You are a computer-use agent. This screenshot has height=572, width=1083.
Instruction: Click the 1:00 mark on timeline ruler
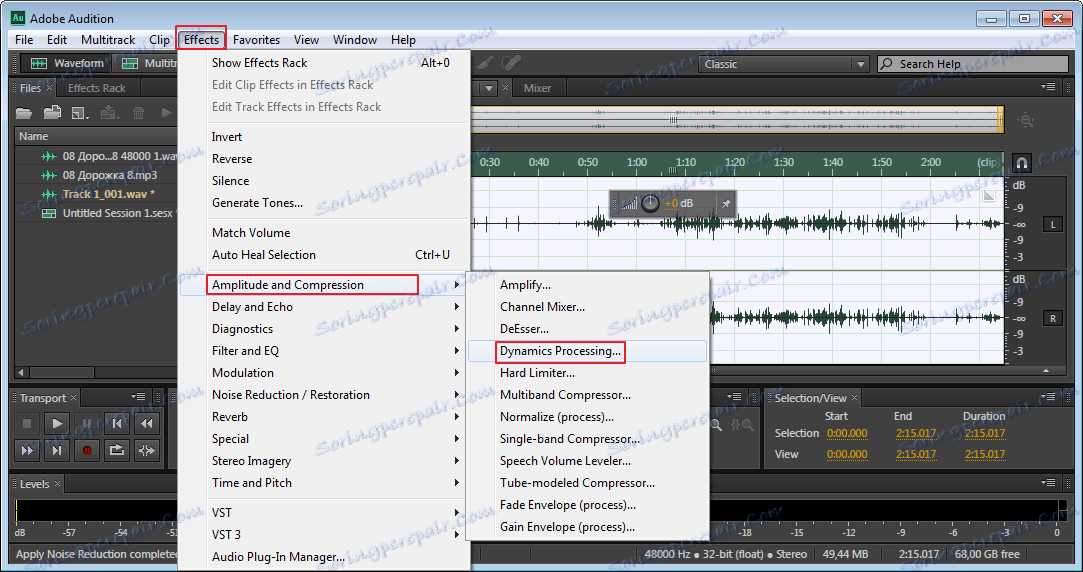[x=637, y=162]
